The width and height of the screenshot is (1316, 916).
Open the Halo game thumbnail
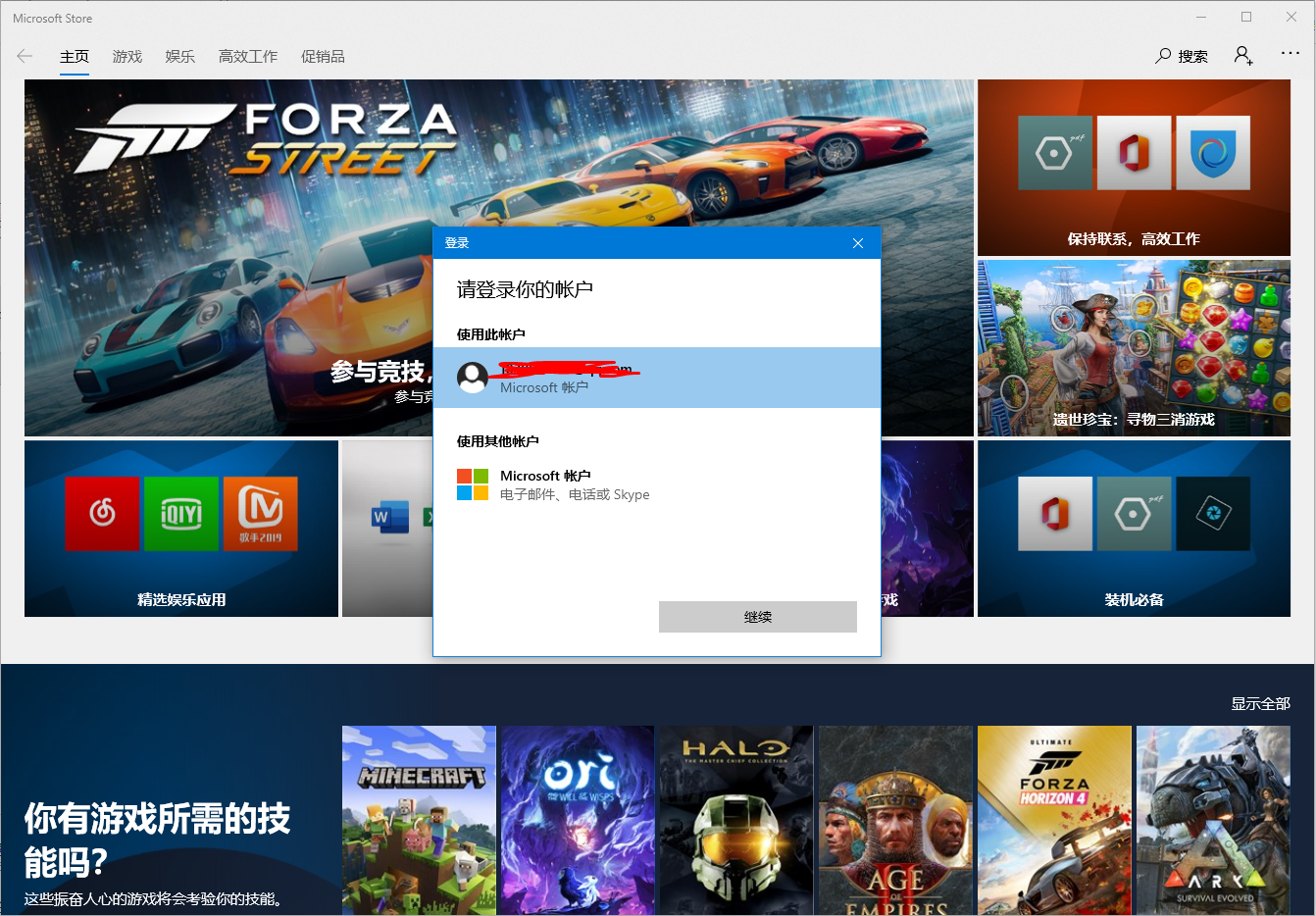736,821
